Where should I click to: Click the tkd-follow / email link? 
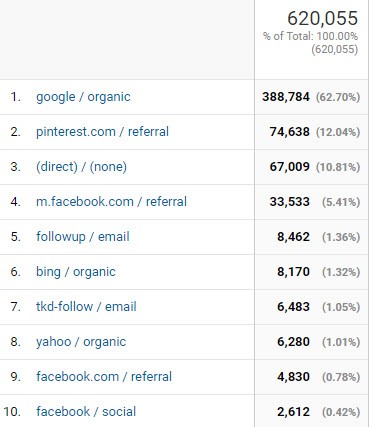(x=86, y=307)
